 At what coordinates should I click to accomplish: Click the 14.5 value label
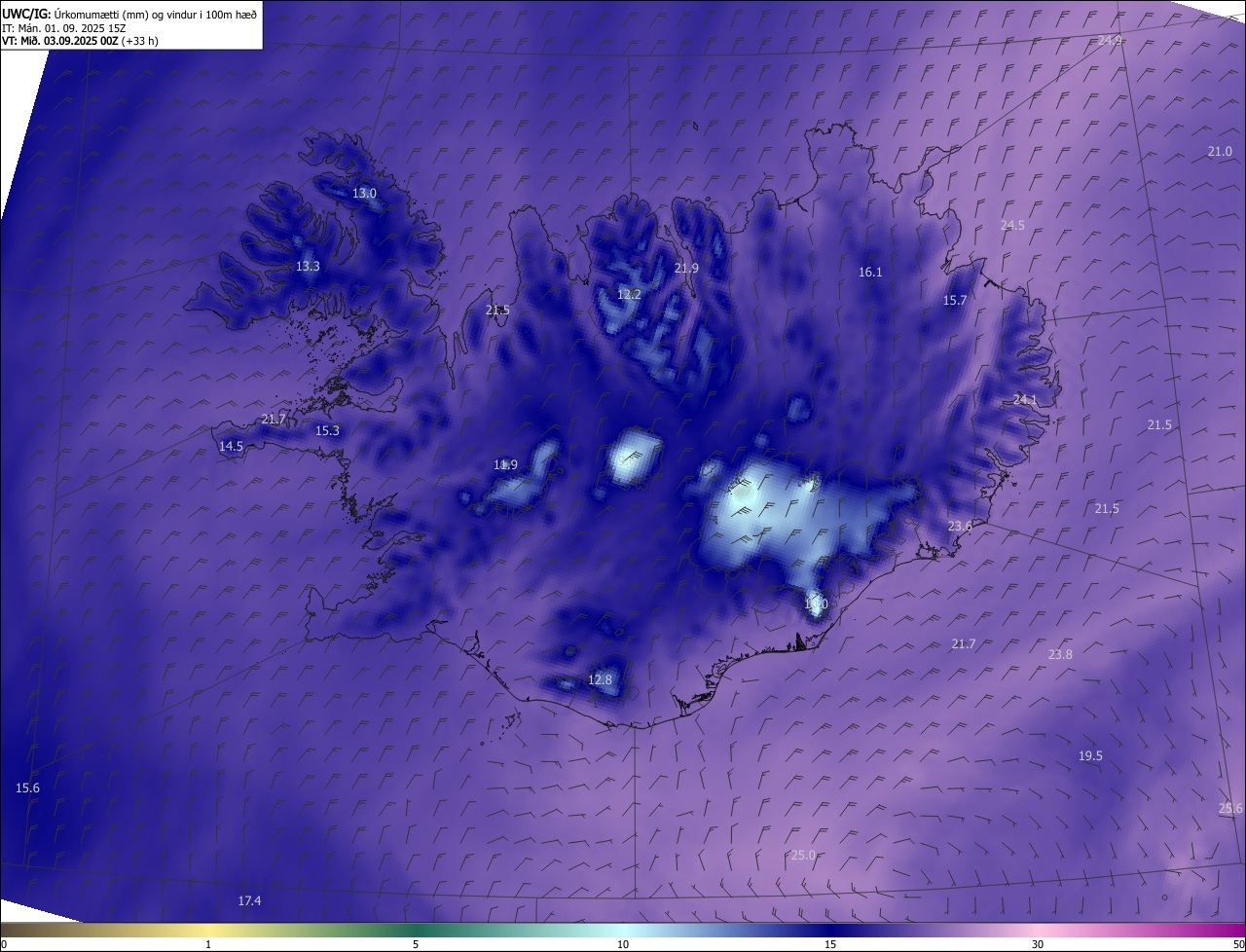coord(231,446)
